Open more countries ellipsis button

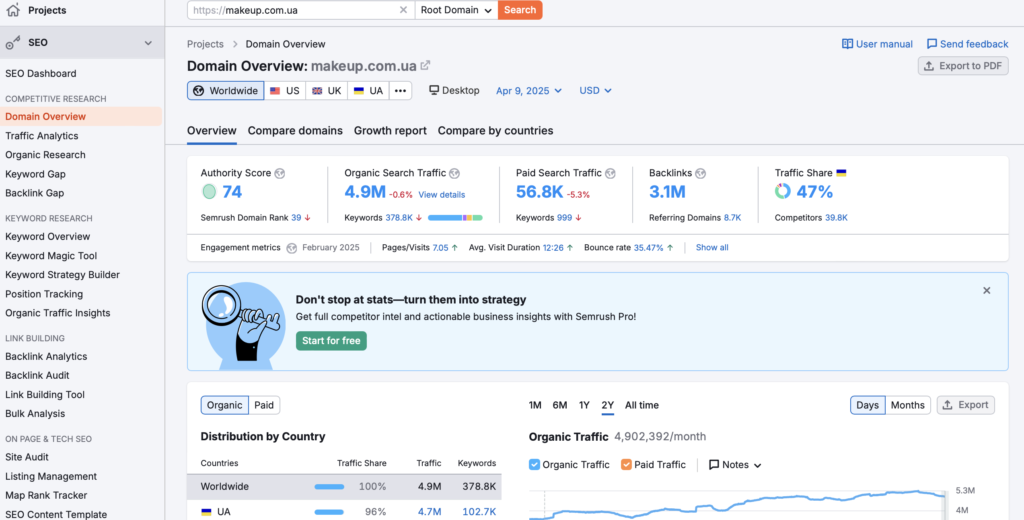point(400,91)
